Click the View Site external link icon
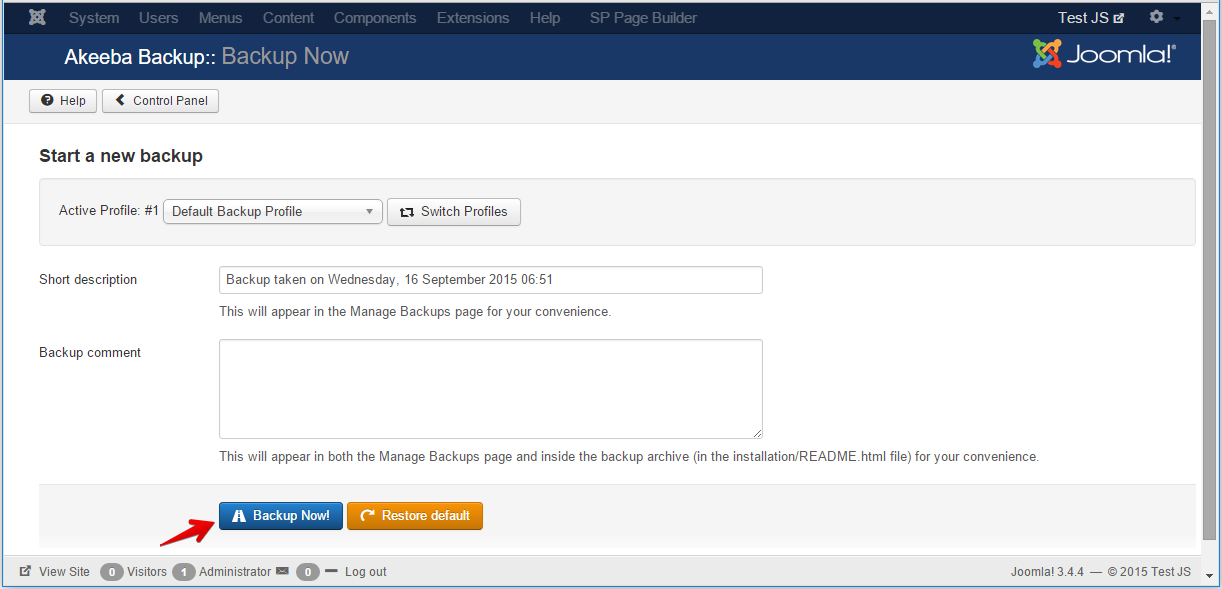The height and width of the screenshot is (589, 1222). 25,572
